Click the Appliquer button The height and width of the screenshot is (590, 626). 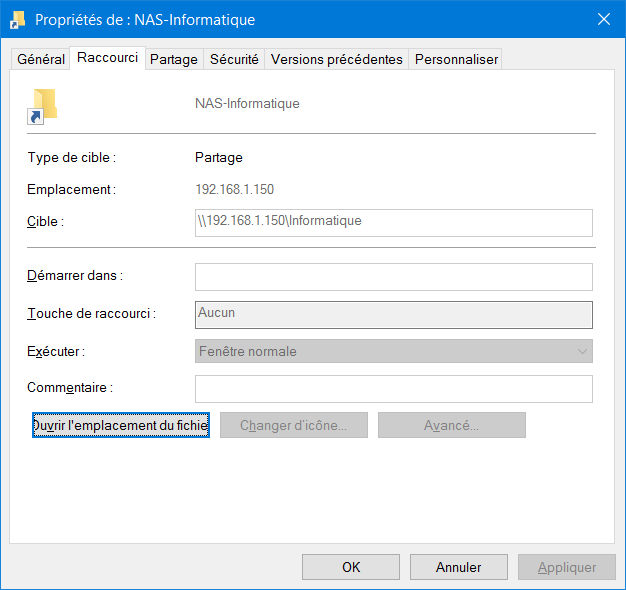567,567
